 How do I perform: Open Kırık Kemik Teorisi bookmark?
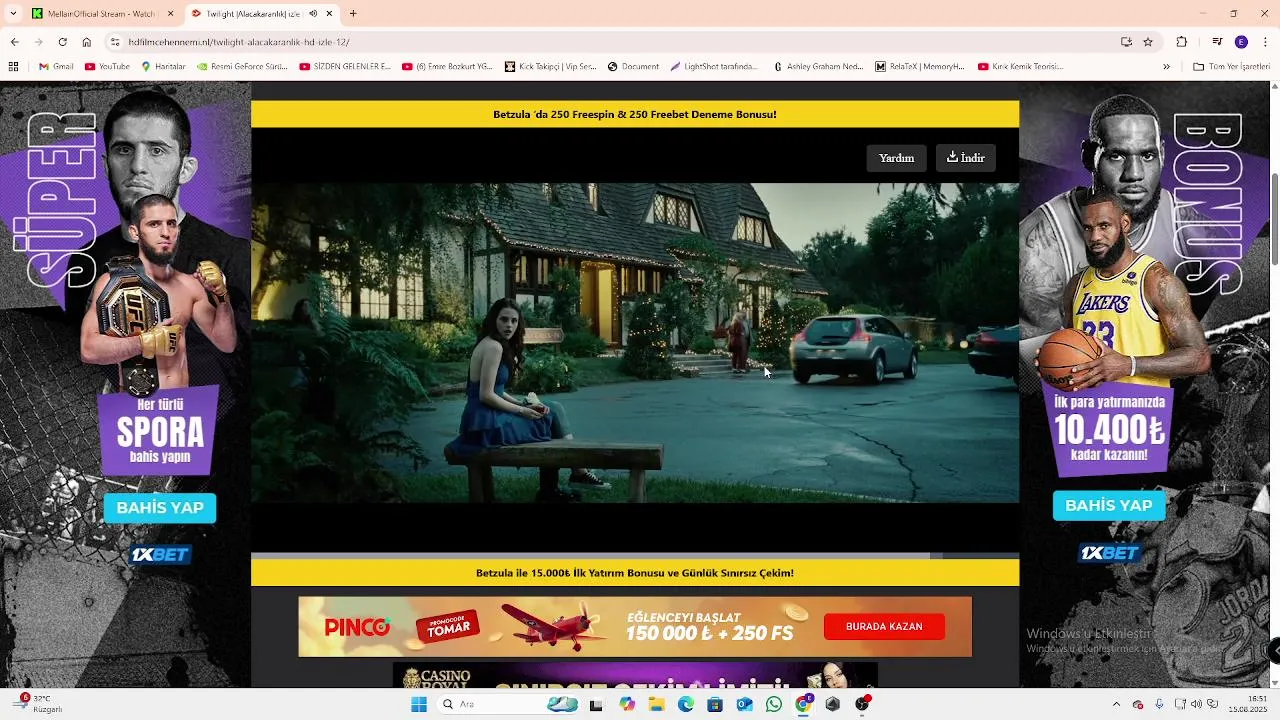[x=1021, y=67]
